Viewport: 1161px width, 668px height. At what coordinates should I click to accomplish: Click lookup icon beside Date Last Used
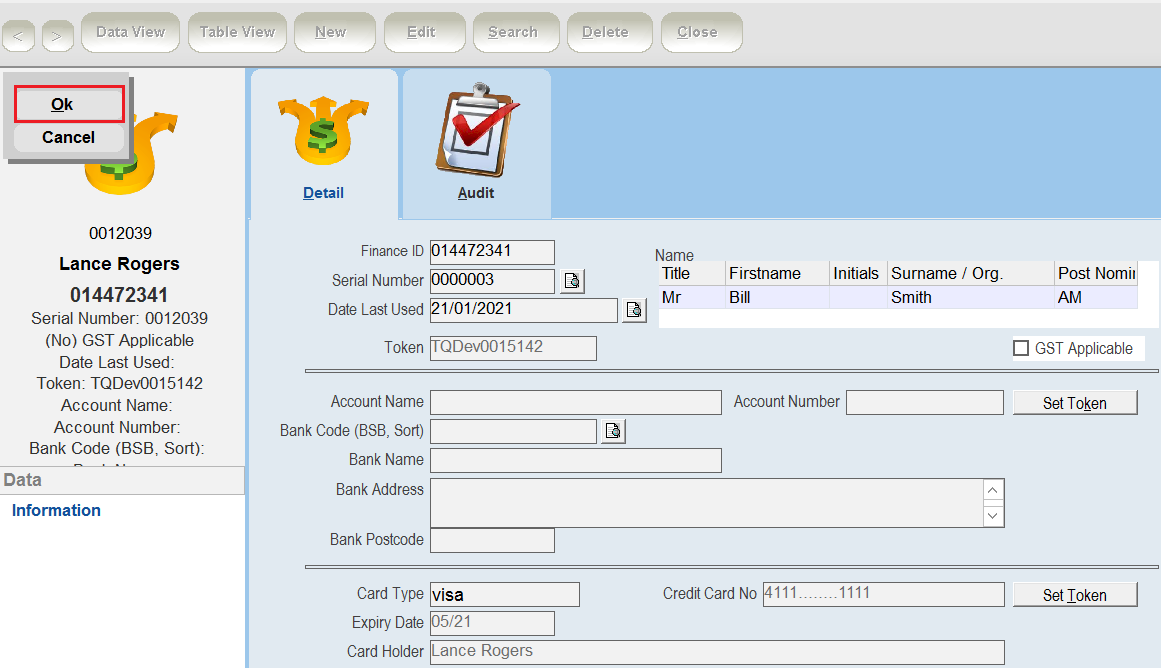635,310
